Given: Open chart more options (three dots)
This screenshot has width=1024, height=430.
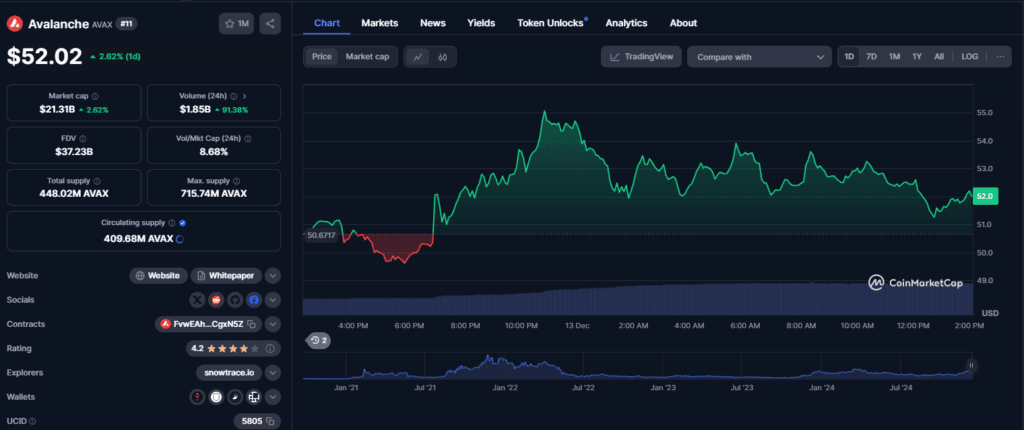Looking at the screenshot, I should click(x=1000, y=57).
